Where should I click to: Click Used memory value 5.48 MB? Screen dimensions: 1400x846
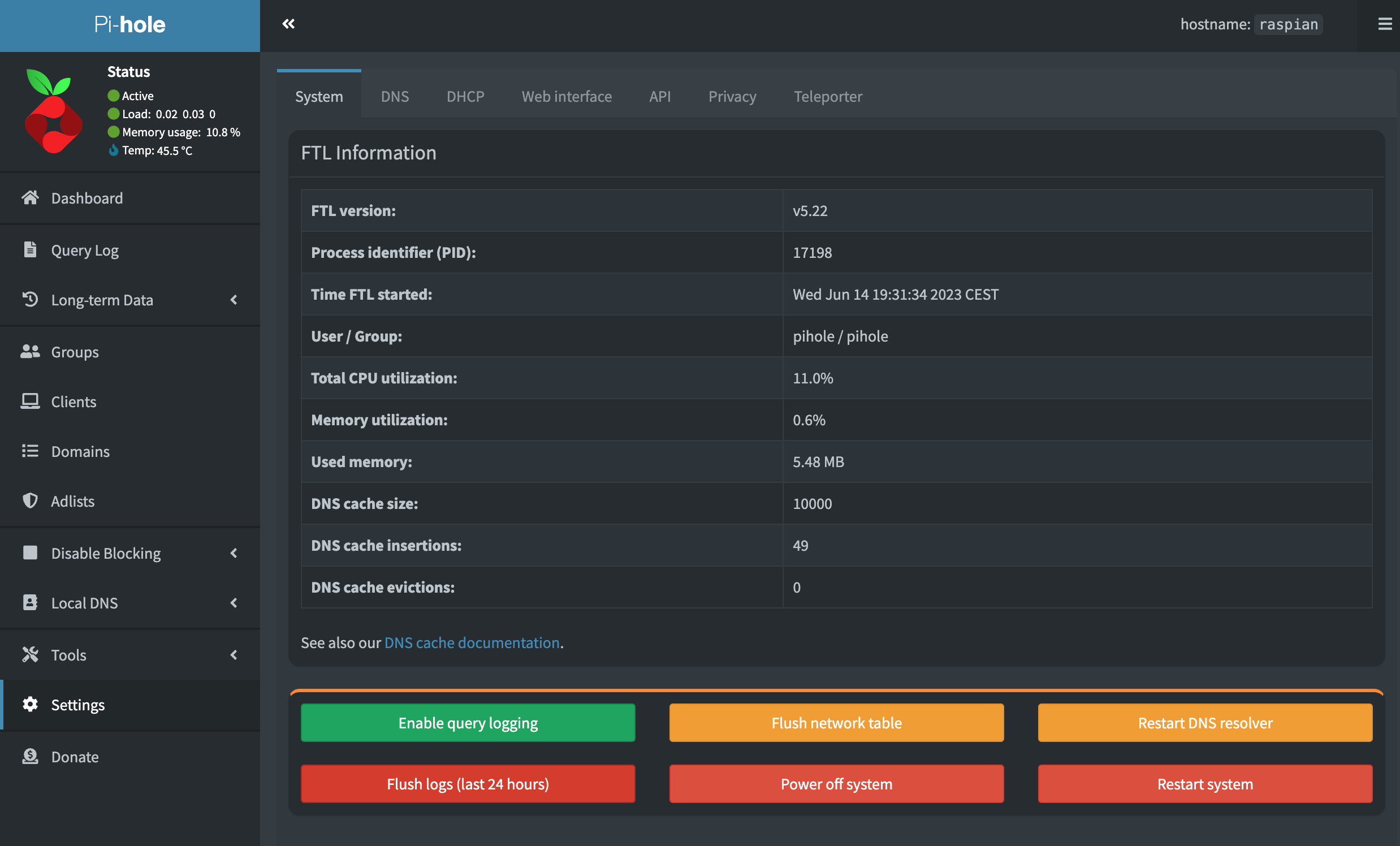point(818,461)
